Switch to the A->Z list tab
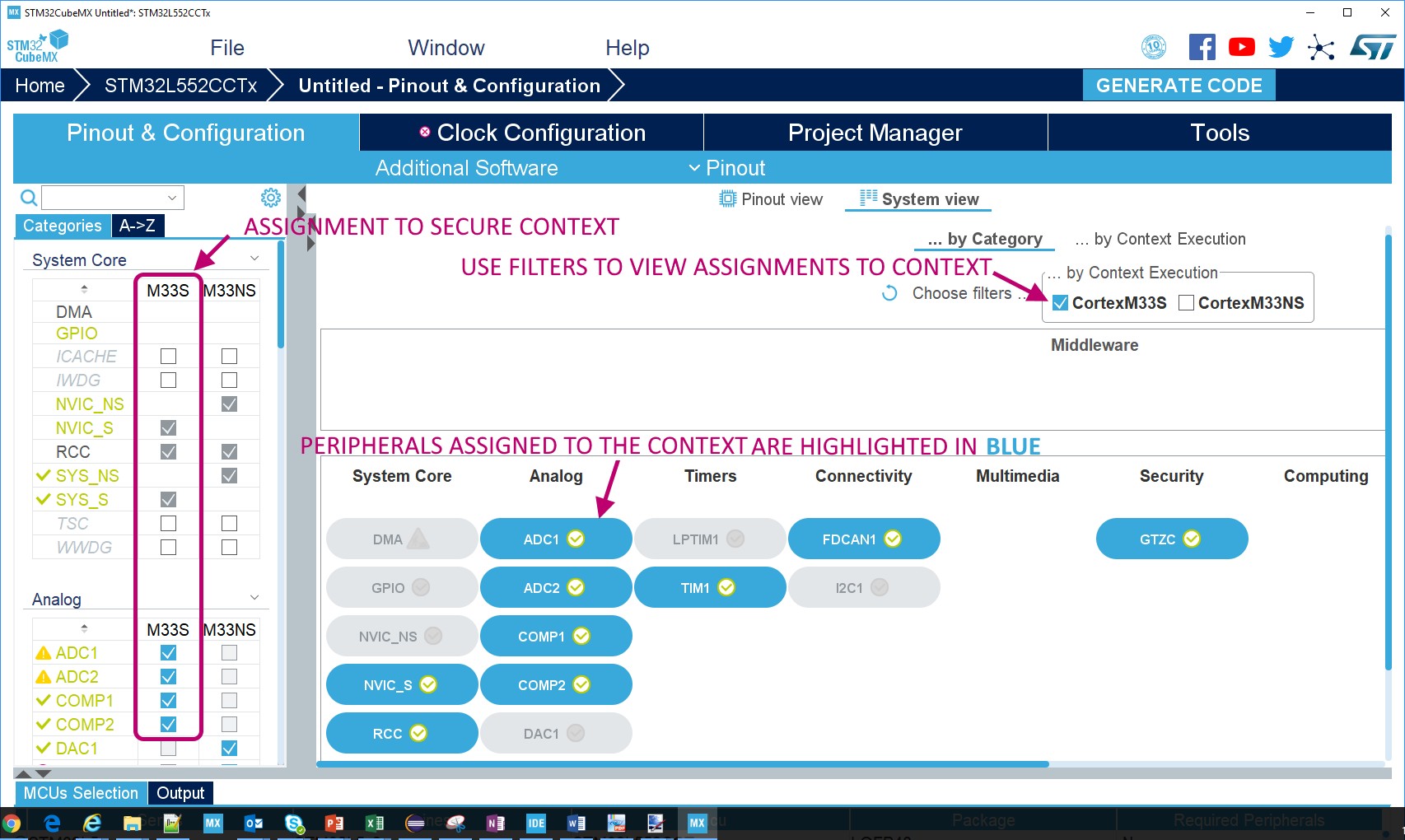 coord(137,226)
